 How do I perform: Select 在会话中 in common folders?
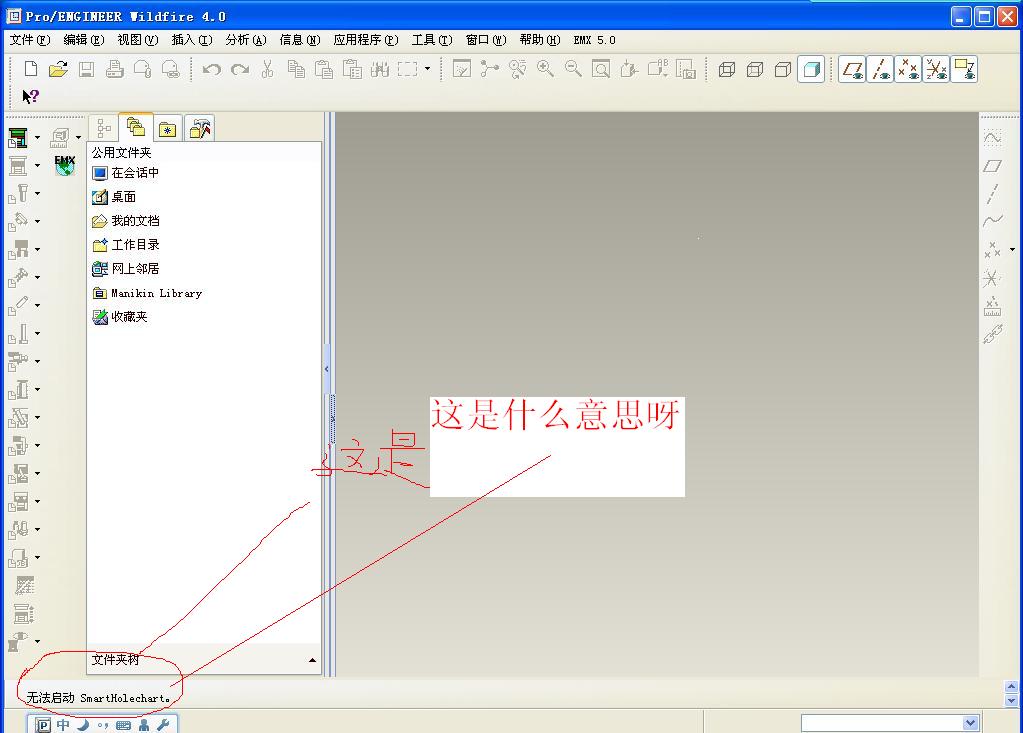[x=125, y=173]
